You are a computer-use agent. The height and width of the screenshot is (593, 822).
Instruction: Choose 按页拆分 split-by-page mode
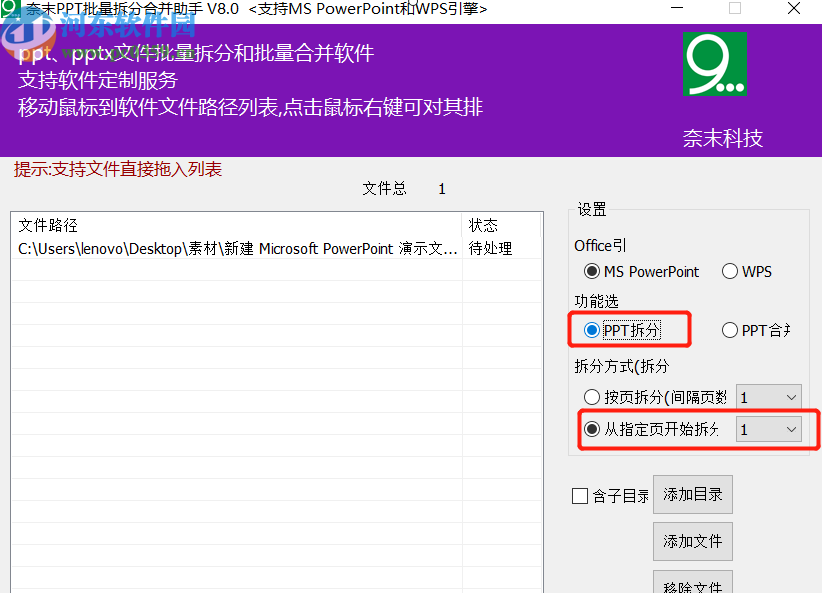pyautogui.click(x=592, y=397)
